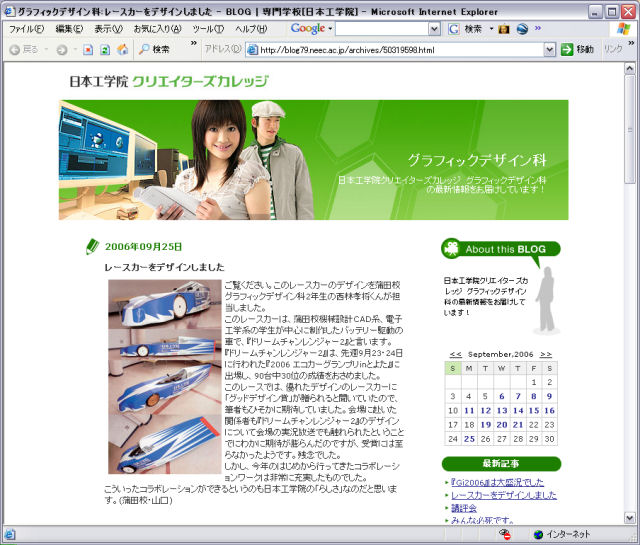Open the Google logo dropdown arrow
This screenshot has height=545, width=640.
click(330, 29)
